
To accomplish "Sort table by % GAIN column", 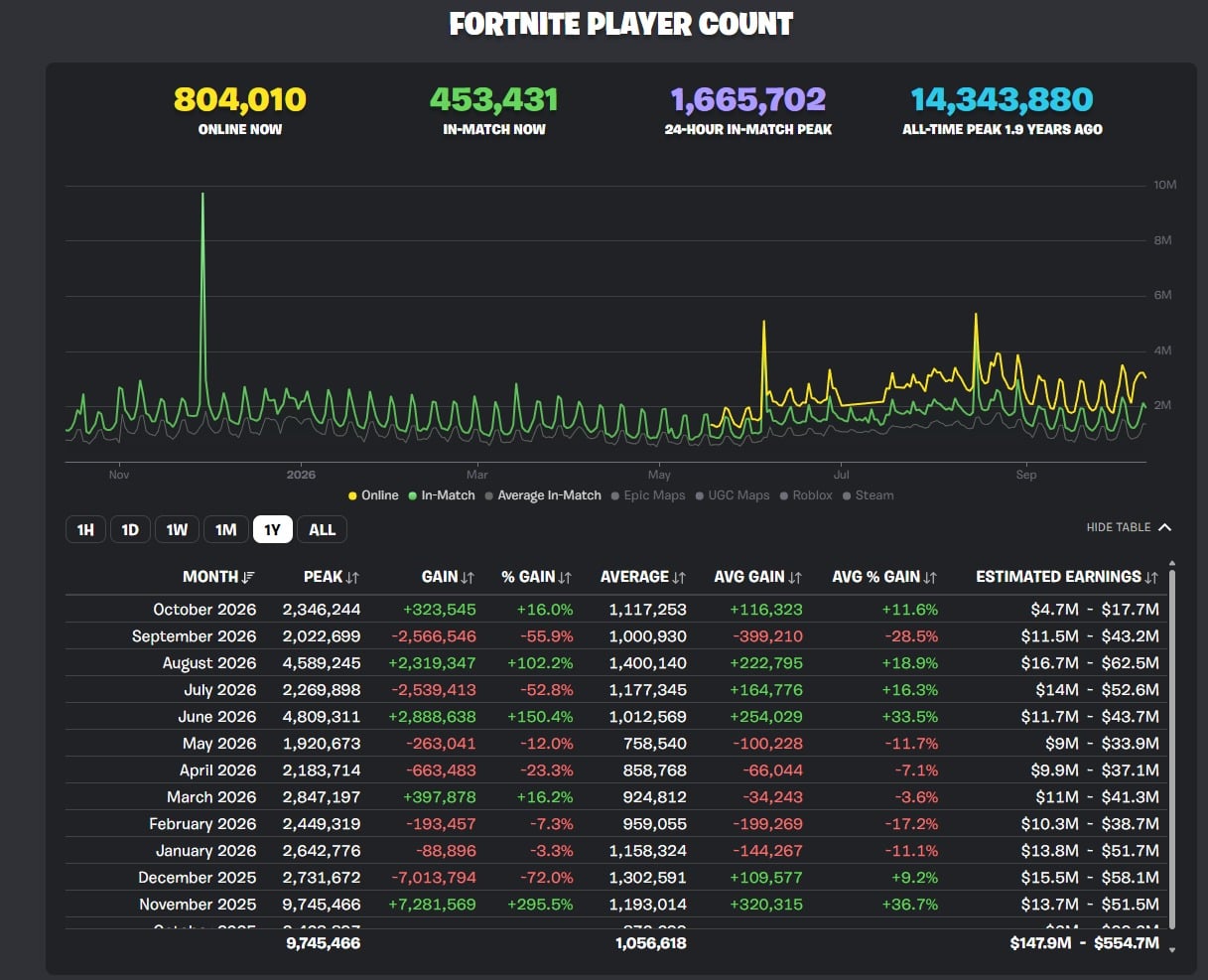I will (537, 577).
